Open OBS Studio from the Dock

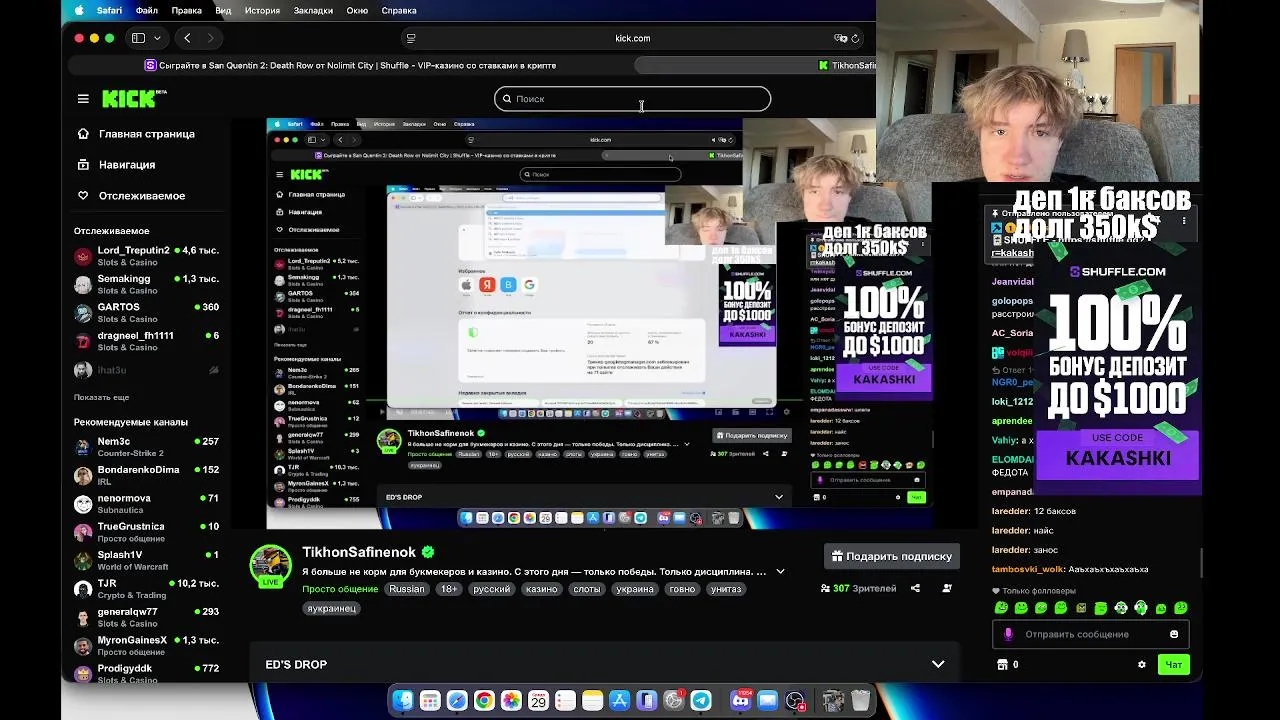pos(795,701)
